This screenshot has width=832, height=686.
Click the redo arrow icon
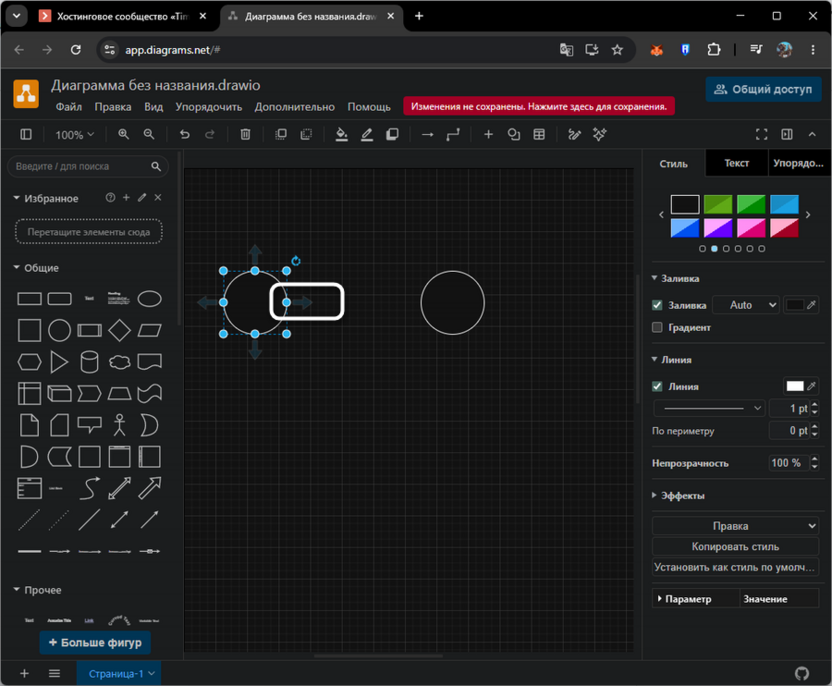(x=210, y=134)
